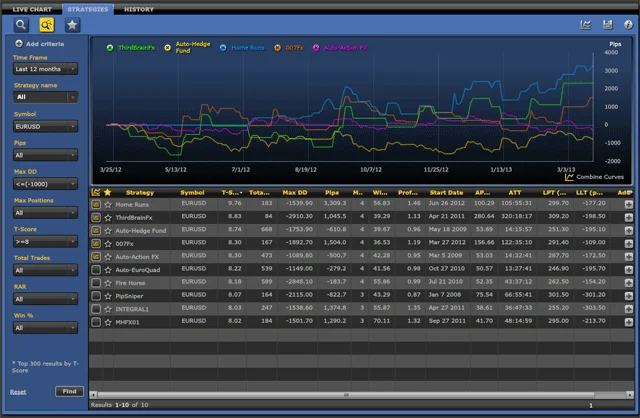Viewport: 640px width, 418px height.
Task: Uncheck 007Fx chart checkbox
Action: [96, 244]
